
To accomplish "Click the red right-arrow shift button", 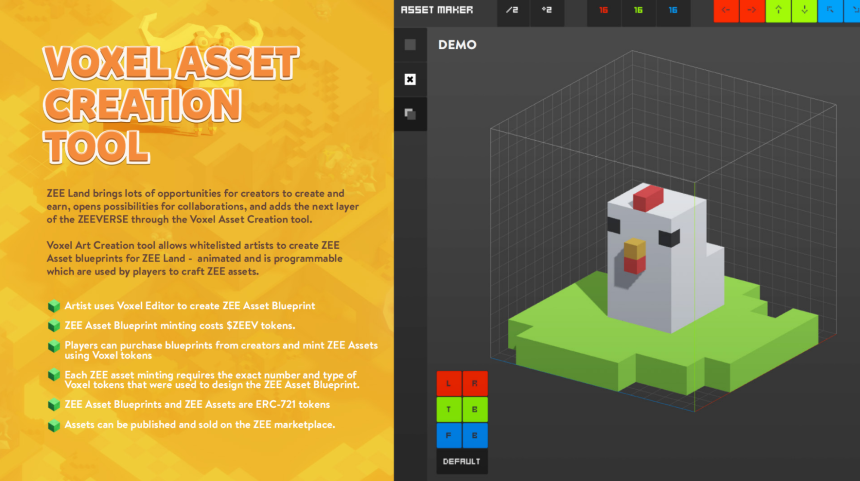I will pos(752,11).
